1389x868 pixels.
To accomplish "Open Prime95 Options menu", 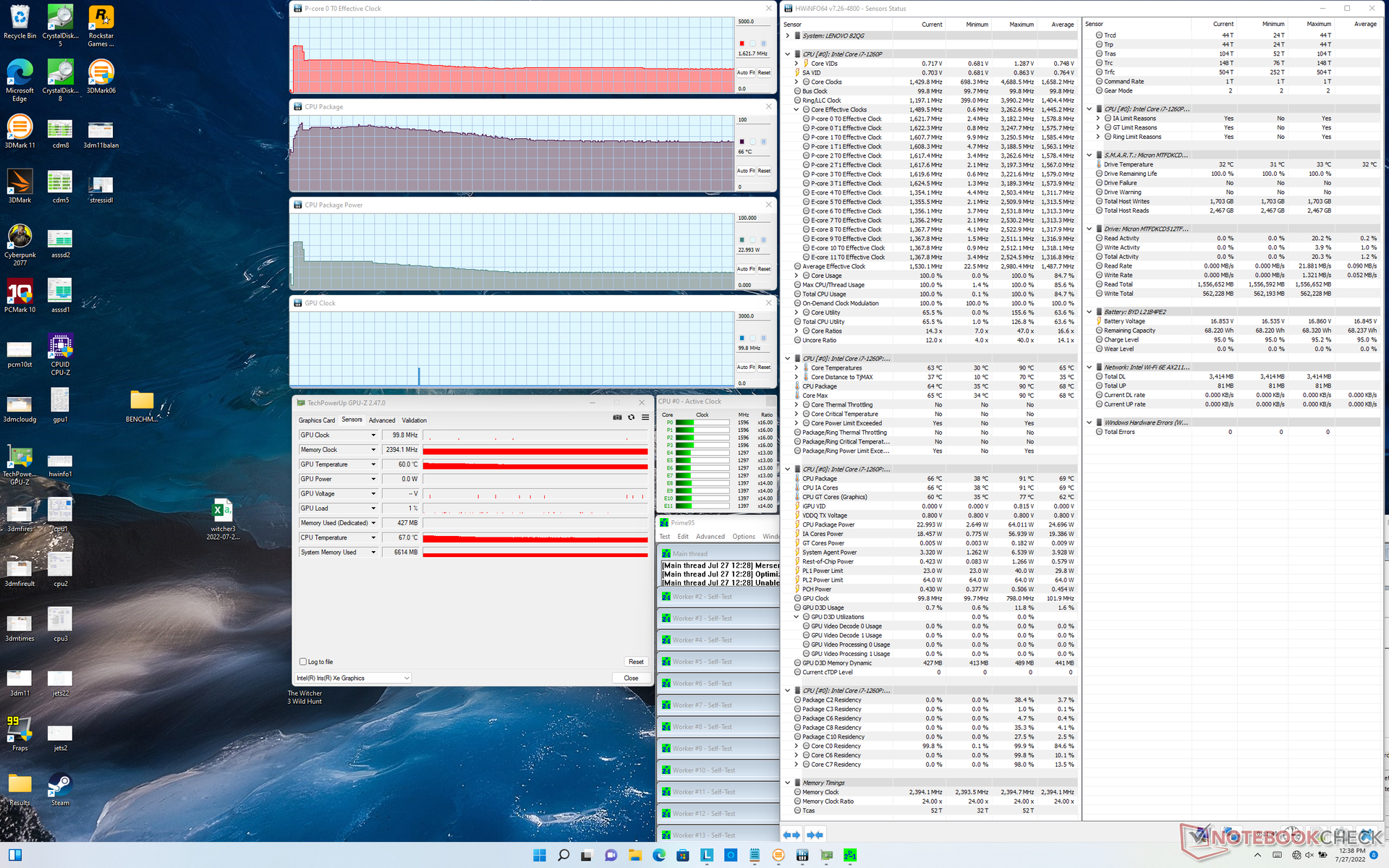I will (x=743, y=537).
